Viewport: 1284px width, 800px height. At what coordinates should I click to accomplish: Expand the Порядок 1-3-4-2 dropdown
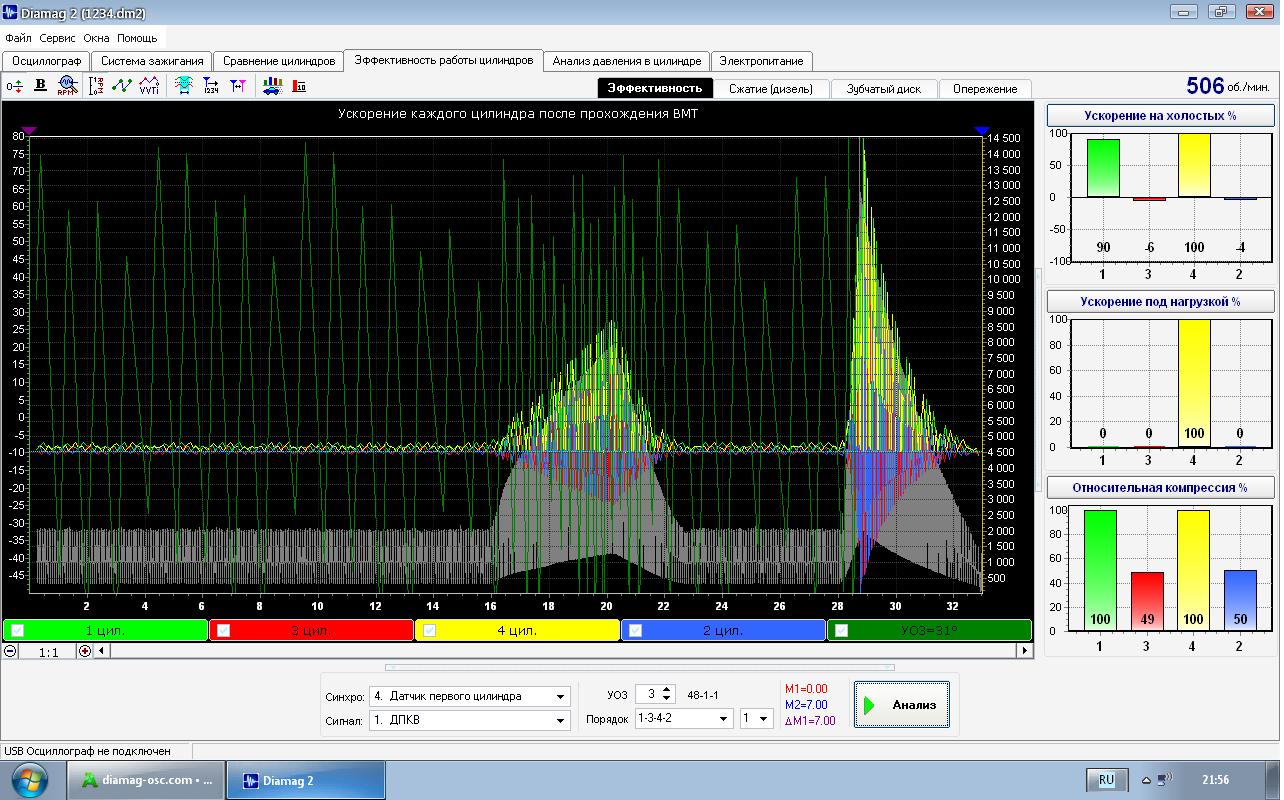pyautogui.click(x=723, y=719)
